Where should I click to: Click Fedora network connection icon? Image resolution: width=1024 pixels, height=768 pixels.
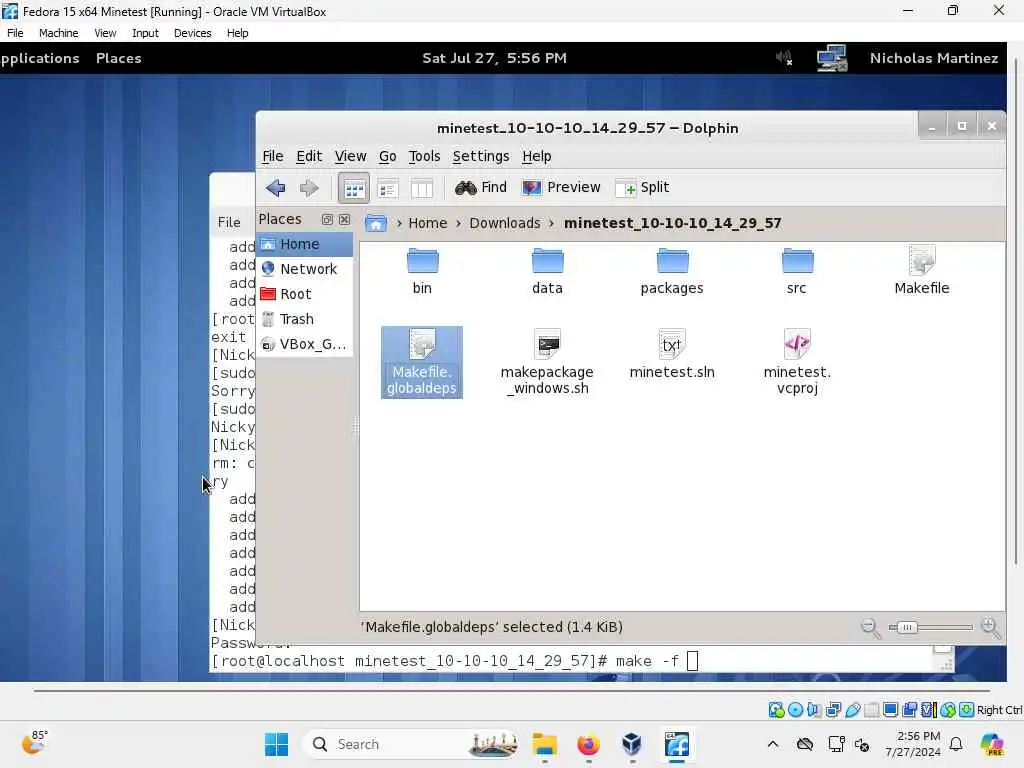click(x=832, y=58)
